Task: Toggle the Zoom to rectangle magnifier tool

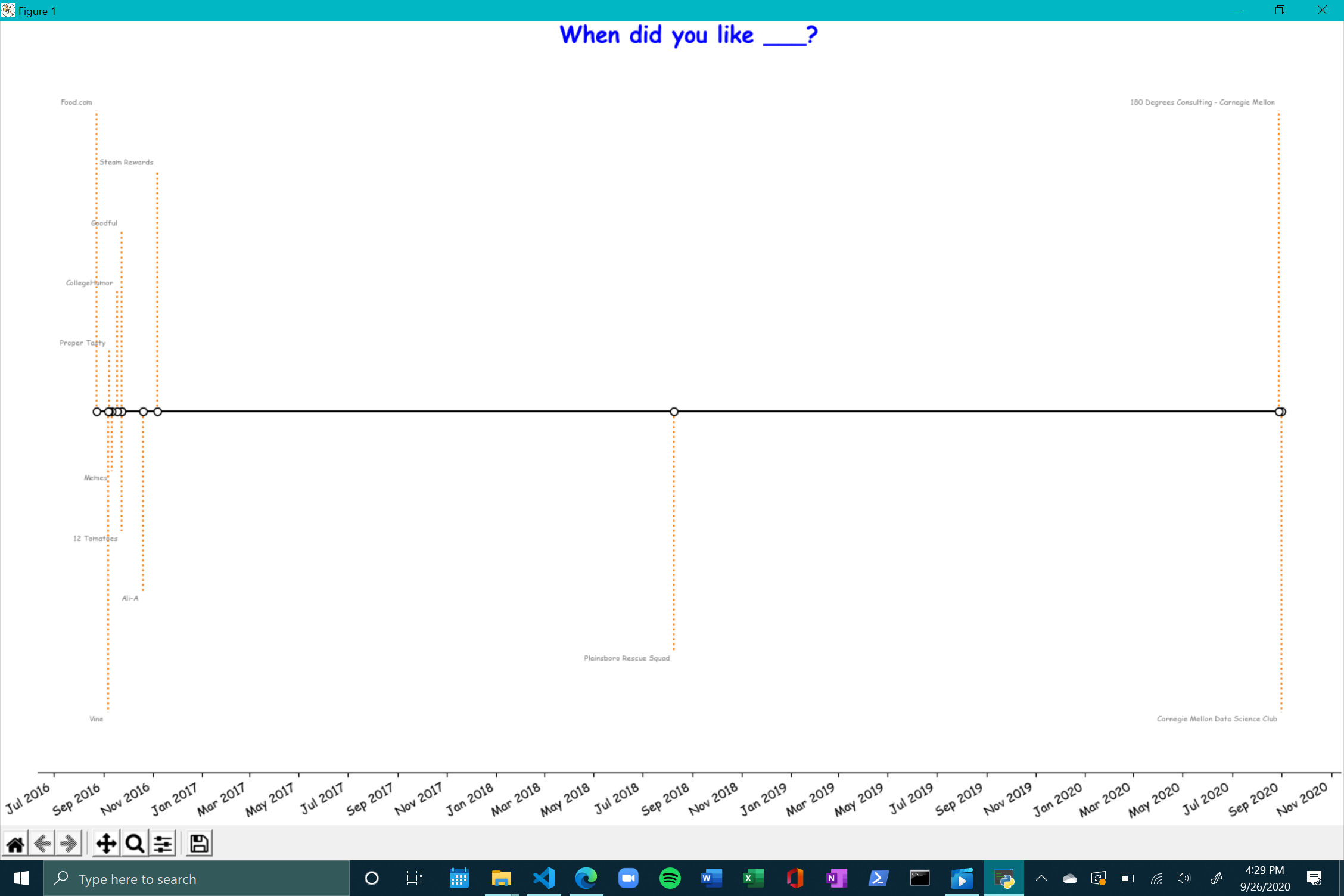Action: point(135,844)
